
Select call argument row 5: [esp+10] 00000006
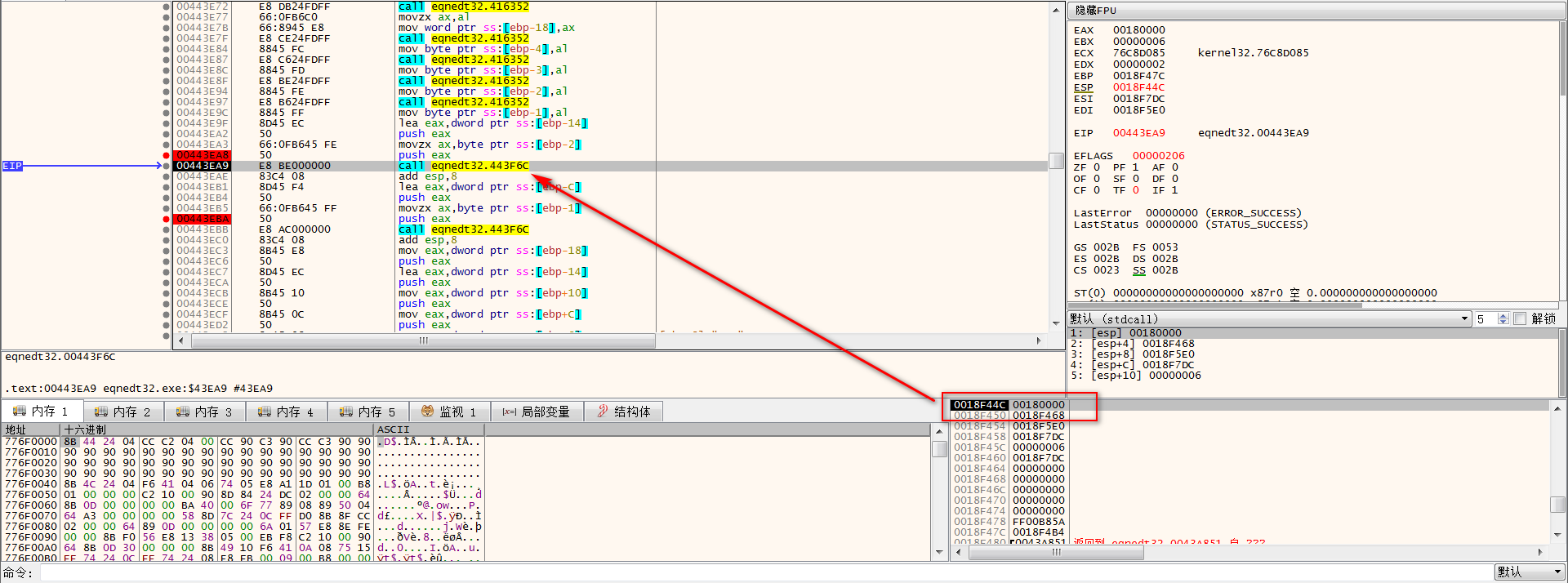pyautogui.click(x=1314, y=376)
